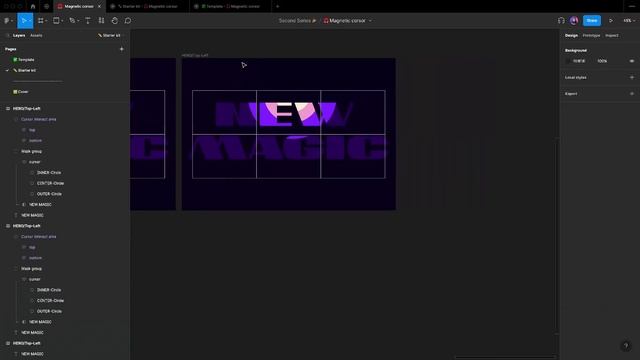Start audio conversation via headphones icon
640x360 pixels.
click(561, 20)
